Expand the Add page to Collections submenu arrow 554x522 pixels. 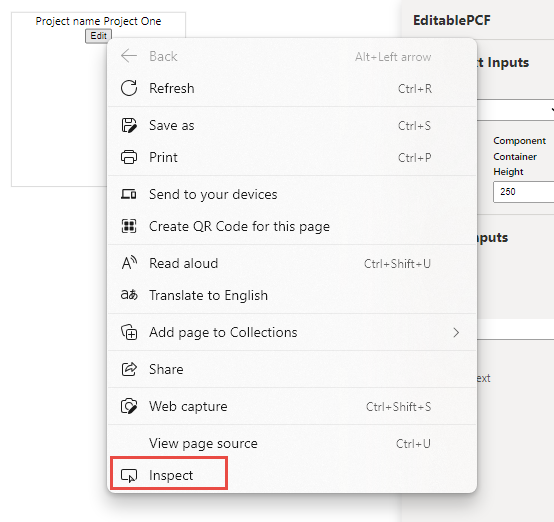456,333
